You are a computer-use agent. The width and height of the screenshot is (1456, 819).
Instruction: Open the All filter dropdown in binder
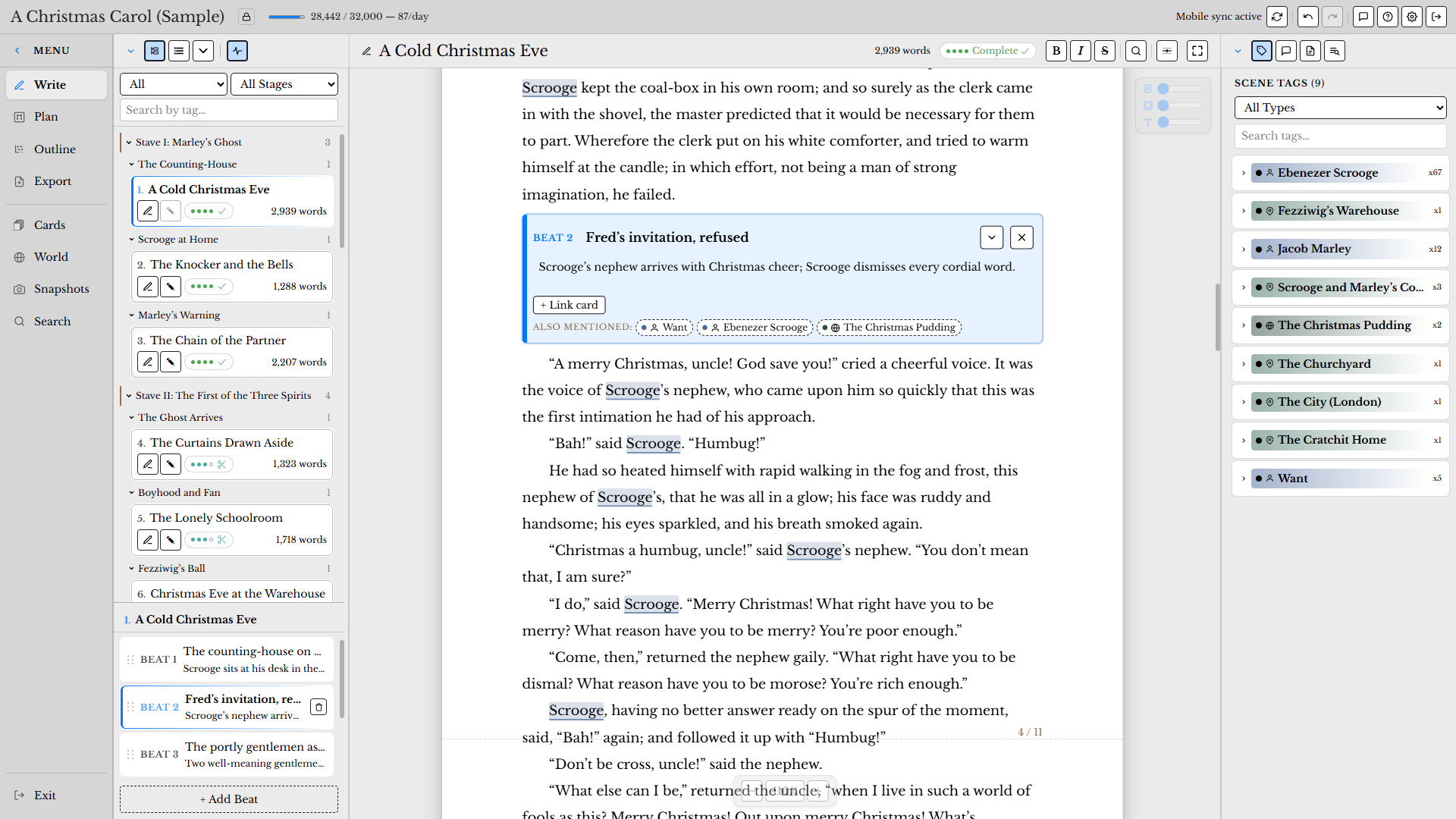pyautogui.click(x=174, y=84)
